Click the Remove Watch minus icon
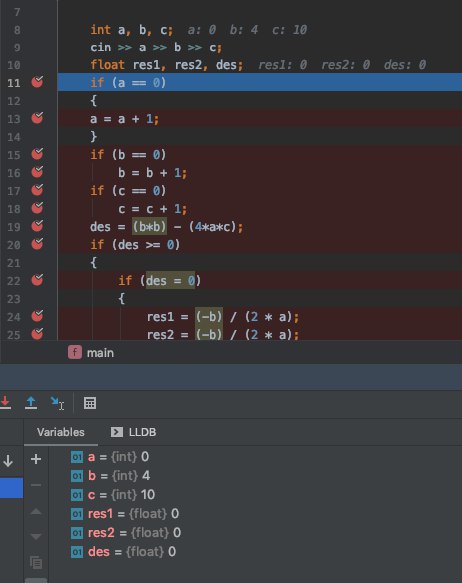This screenshot has width=462, height=583. pyautogui.click(x=36, y=485)
